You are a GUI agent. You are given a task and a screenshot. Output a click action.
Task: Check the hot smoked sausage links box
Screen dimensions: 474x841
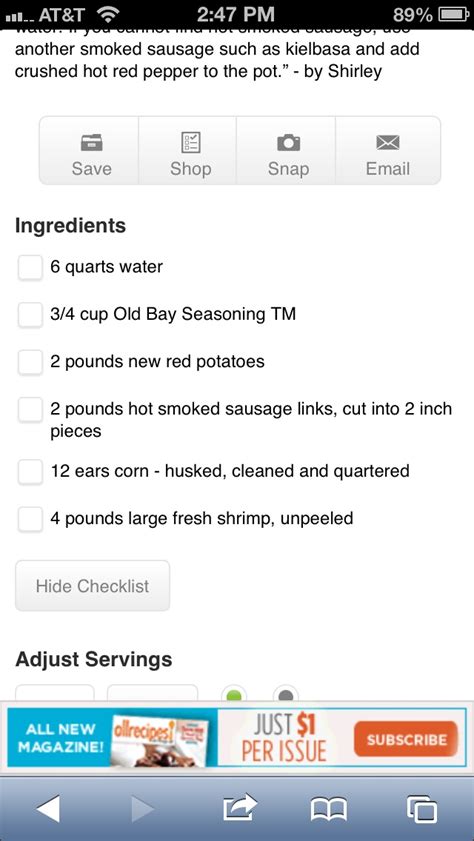pos(30,410)
